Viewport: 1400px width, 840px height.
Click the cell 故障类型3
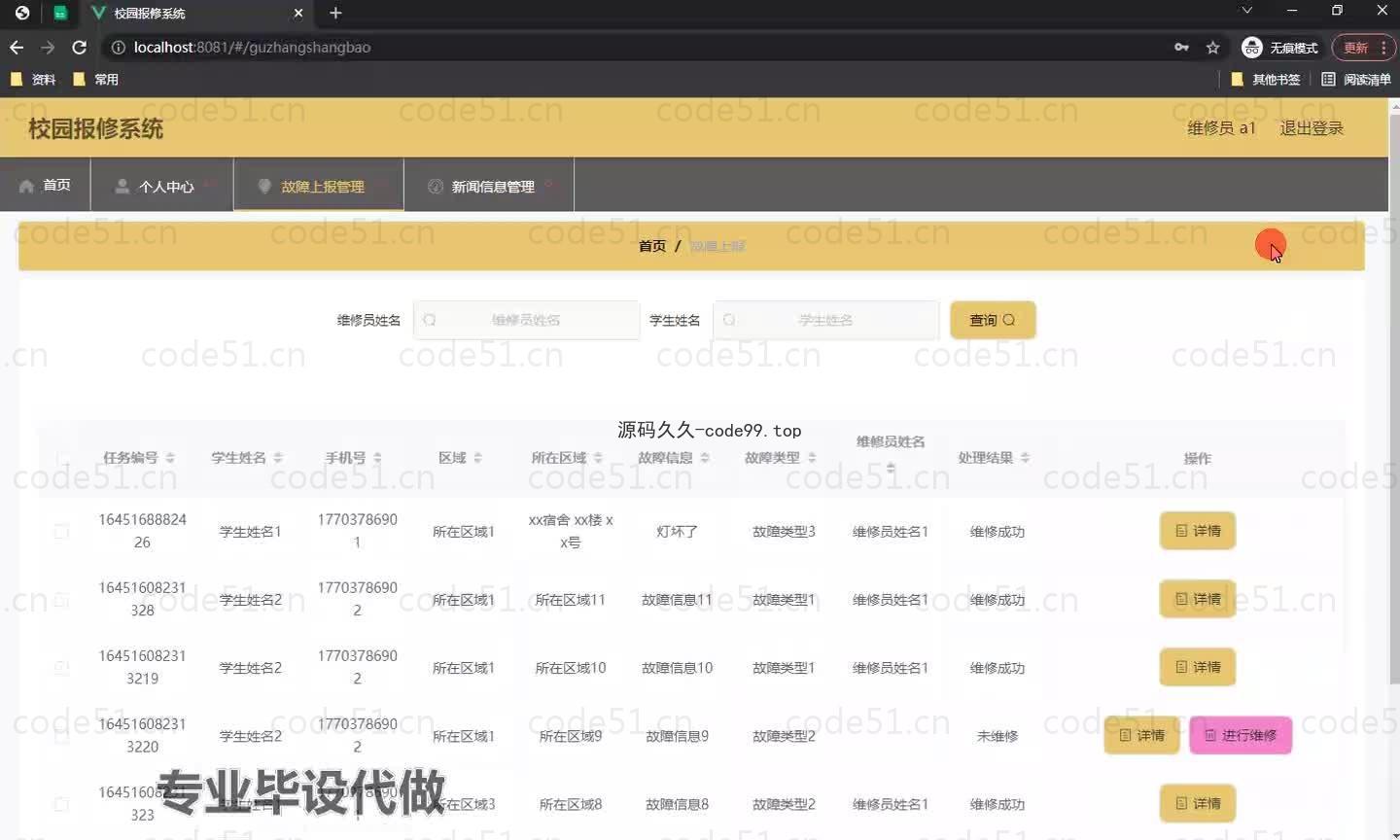click(x=784, y=532)
